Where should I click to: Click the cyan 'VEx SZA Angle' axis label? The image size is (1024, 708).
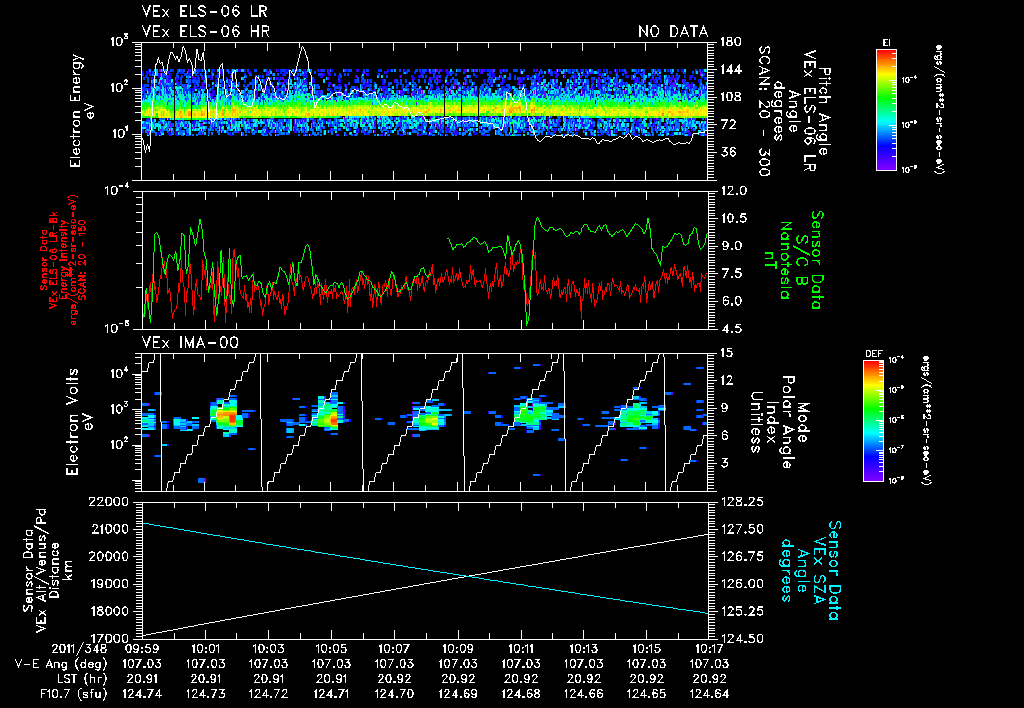[x=809, y=570]
